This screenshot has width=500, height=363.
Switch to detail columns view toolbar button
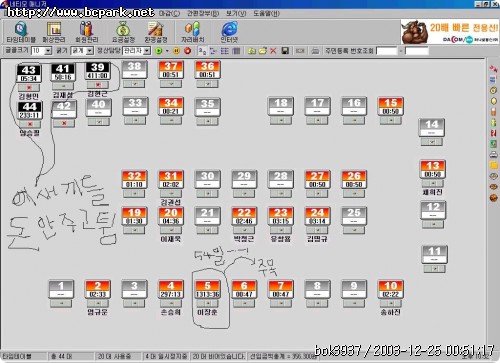coord(236,51)
